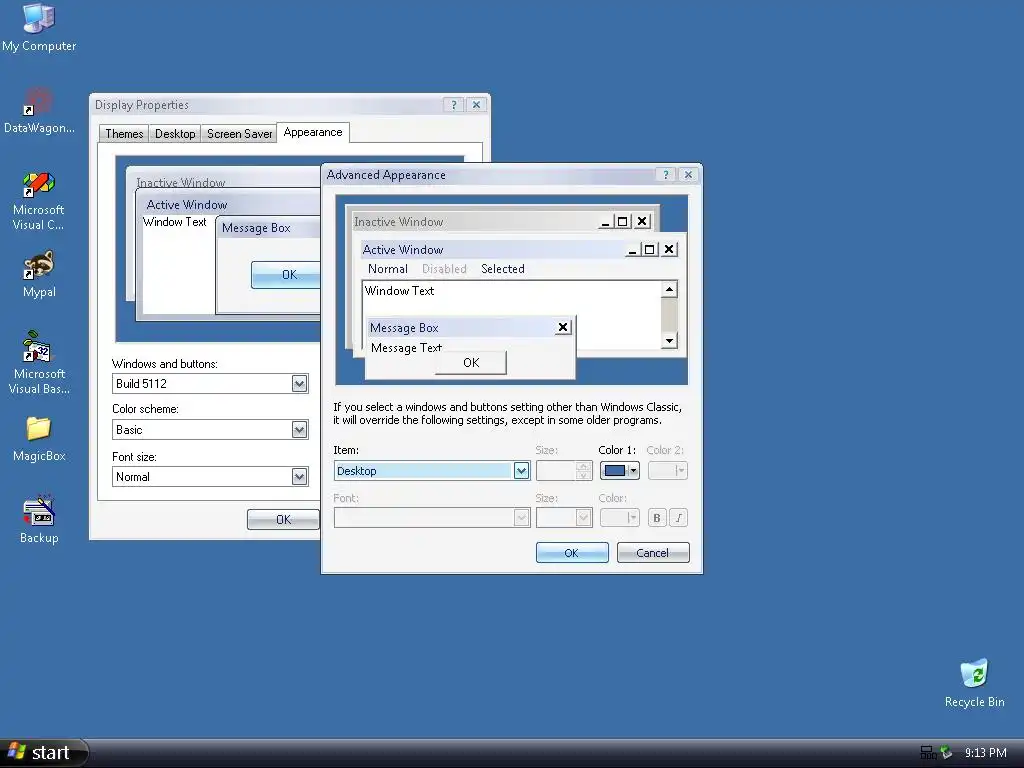The height and width of the screenshot is (768, 1024).
Task: Open the Color 1 swatch picker
Action: pos(620,471)
